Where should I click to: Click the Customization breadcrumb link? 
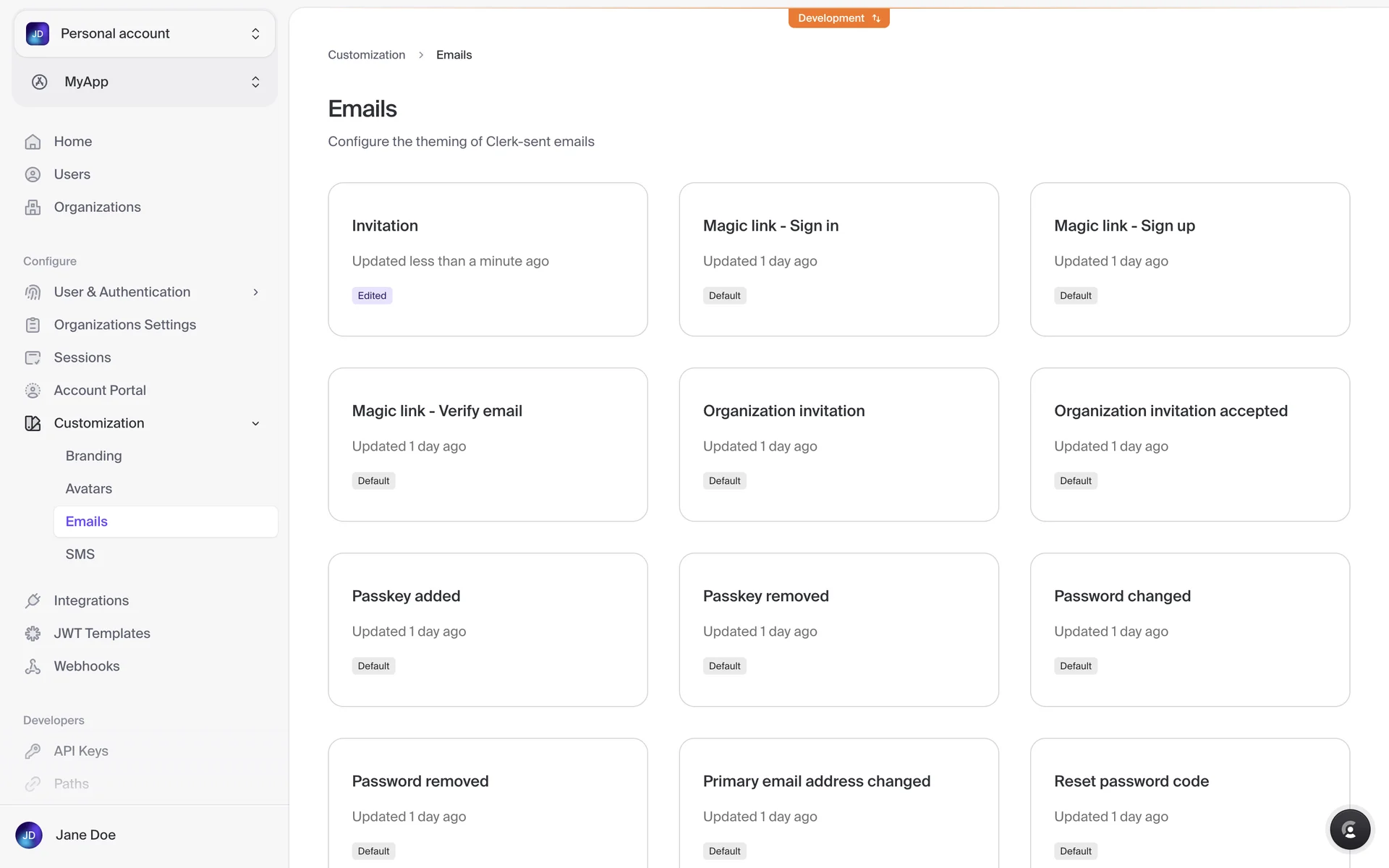click(x=366, y=55)
